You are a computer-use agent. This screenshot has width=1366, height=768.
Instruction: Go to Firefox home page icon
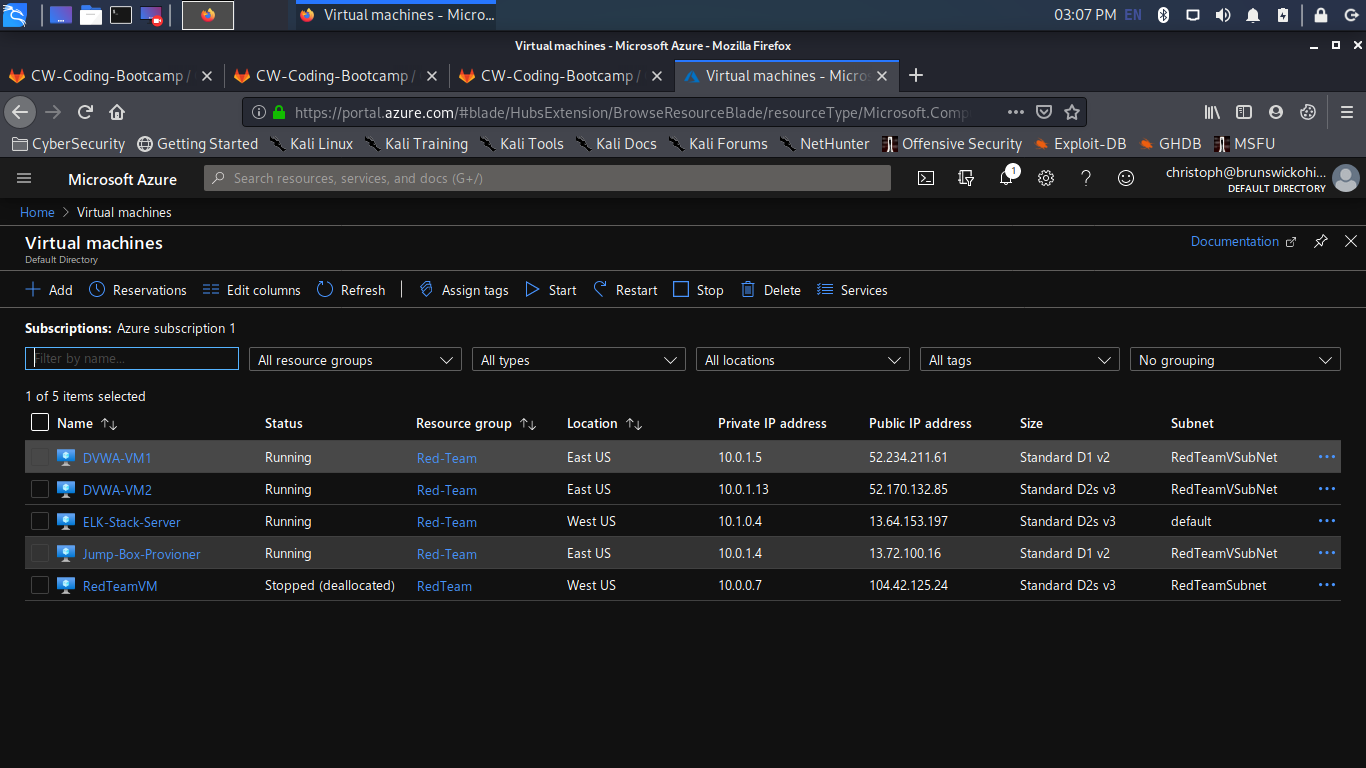pyautogui.click(x=117, y=111)
